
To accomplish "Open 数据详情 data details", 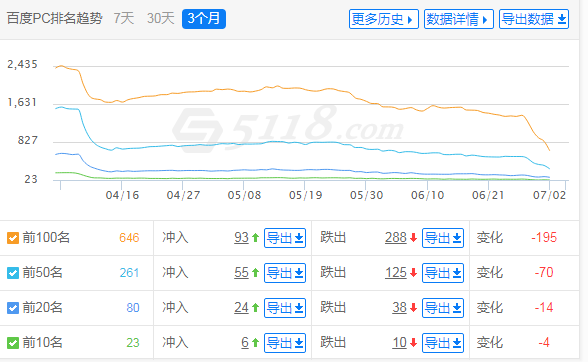I will pos(458,19).
